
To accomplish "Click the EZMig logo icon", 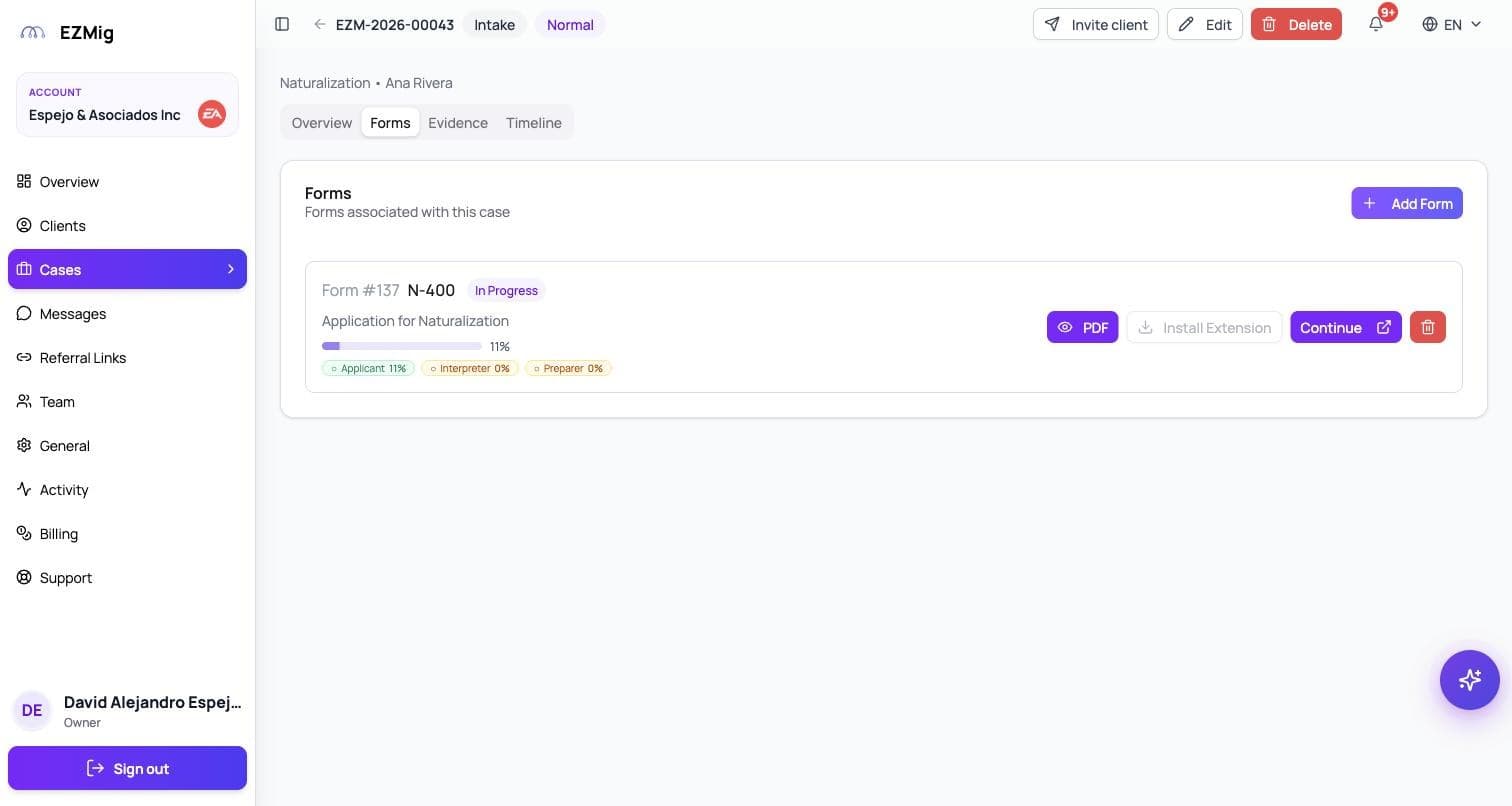I will tap(33, 33).
